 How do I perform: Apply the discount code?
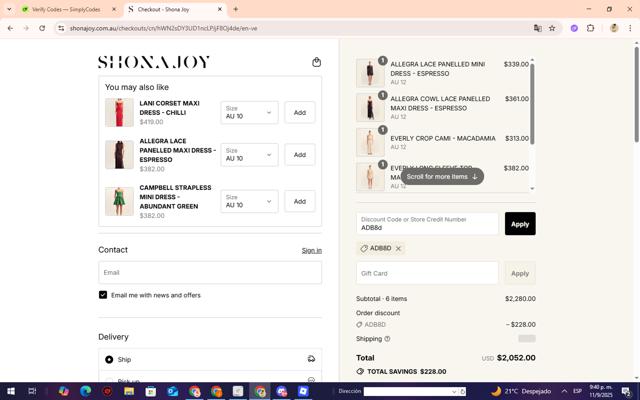coord(520,224)
